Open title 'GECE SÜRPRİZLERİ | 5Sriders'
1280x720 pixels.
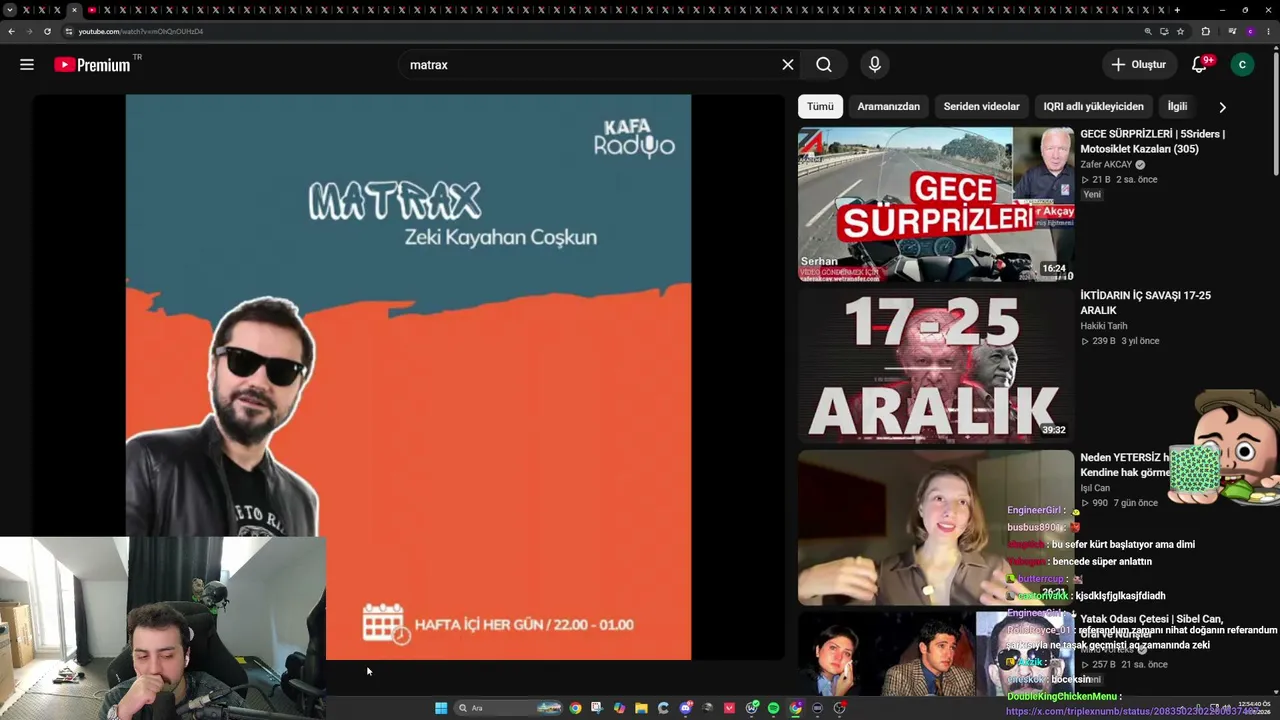point(1152,142)
